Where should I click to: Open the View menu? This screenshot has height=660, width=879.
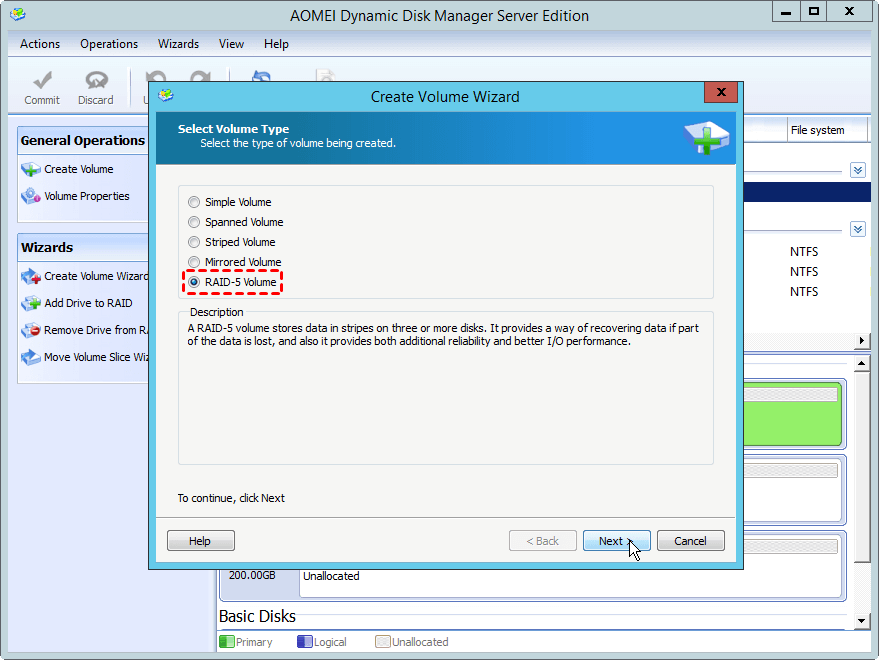tap(231, 44)
